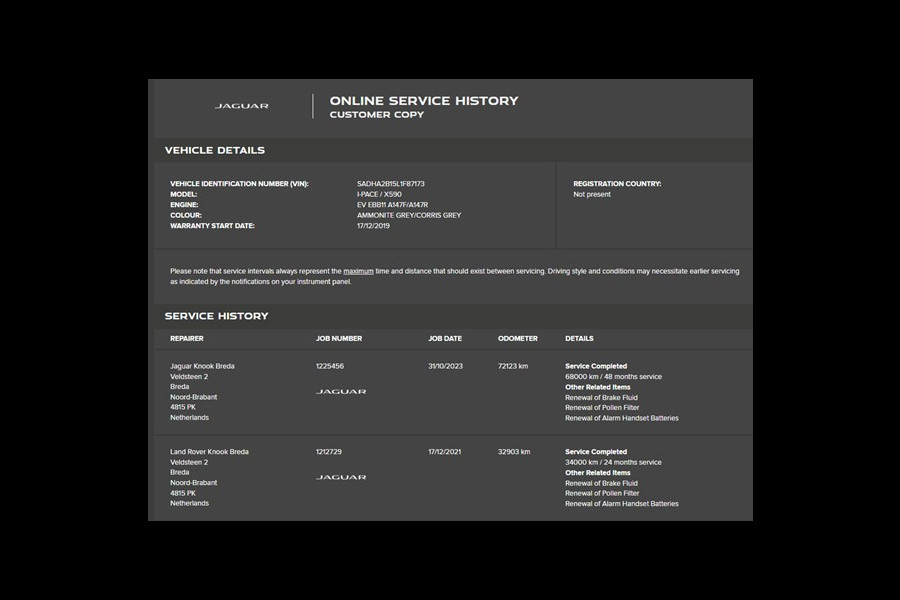
Task: Click Service Completed for job 1212729
Action: 596,452
